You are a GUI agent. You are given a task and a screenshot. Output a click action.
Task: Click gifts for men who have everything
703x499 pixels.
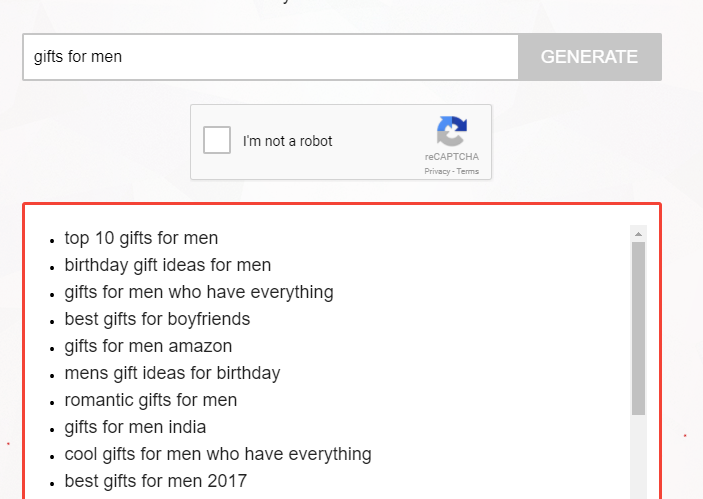199,292
